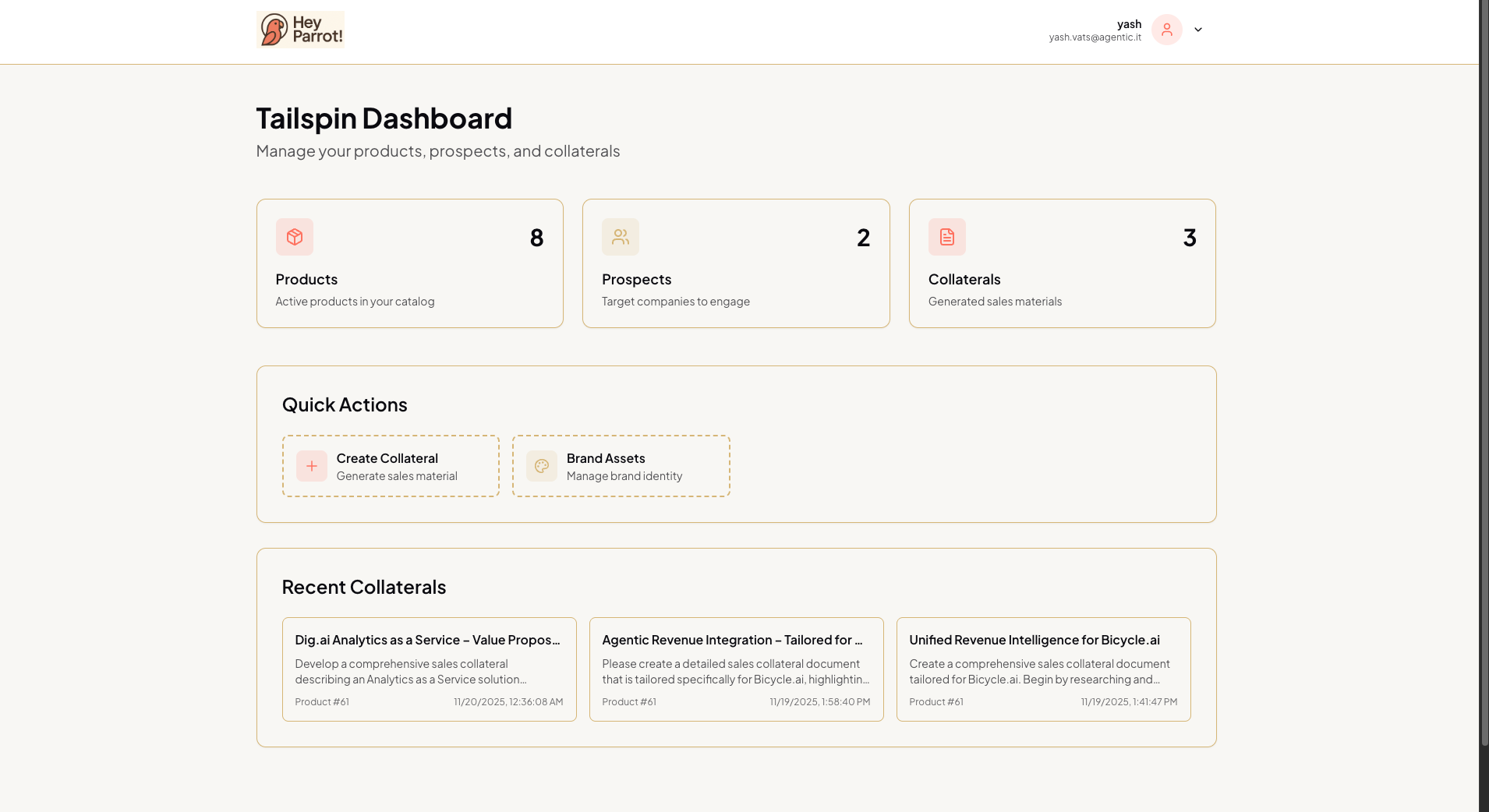Expand the account dropdown chevron

1198,30
